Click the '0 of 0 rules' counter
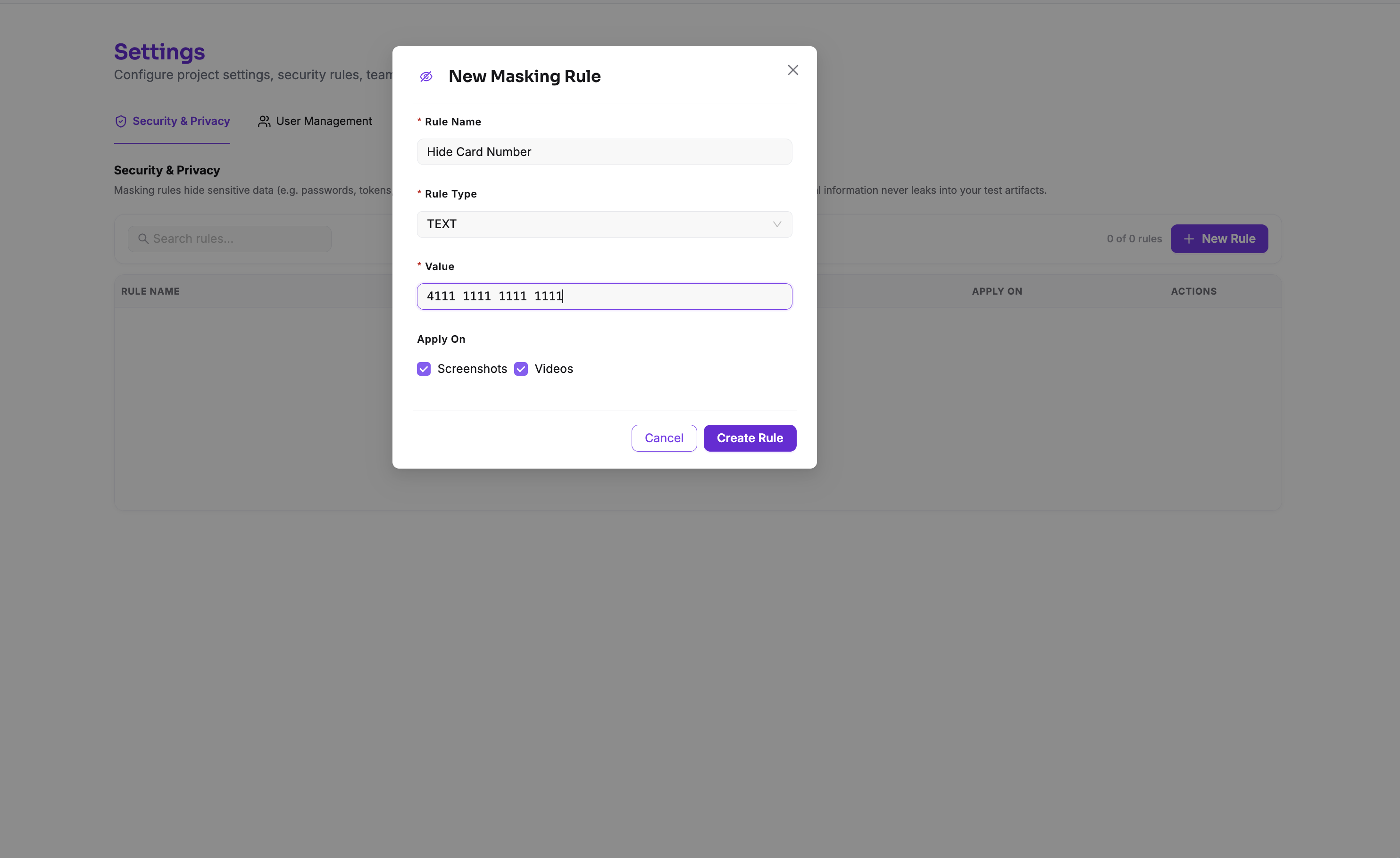The height and width of the screenshot is (858, 1400). pyautogui.click(x=1134, y=239)
